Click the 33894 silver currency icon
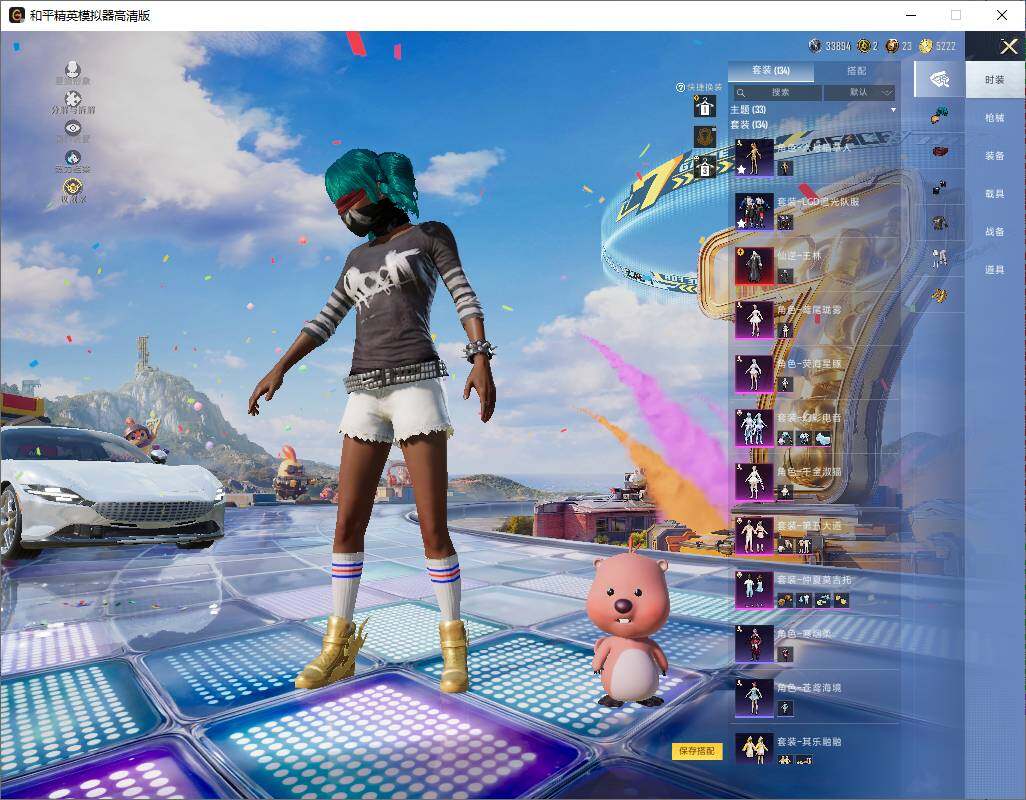The height and width of the screenshot is (800, 1026). (815, 45)
